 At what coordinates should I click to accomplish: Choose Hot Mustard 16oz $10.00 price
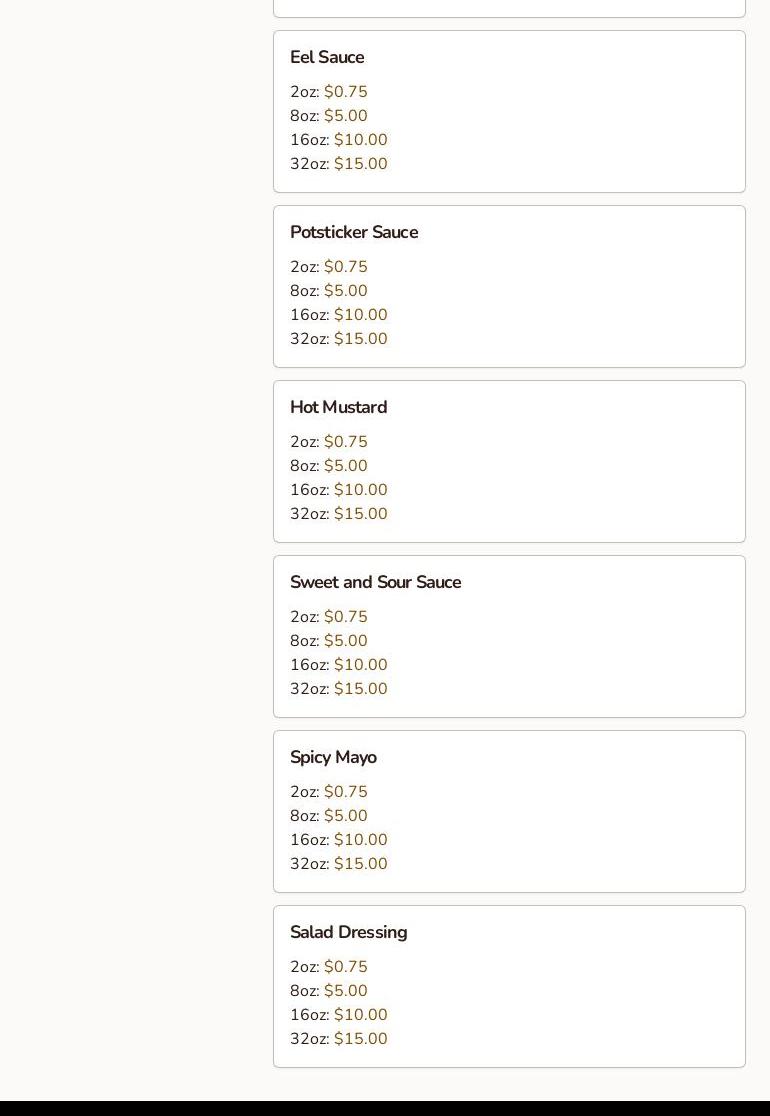click(360, 490)
